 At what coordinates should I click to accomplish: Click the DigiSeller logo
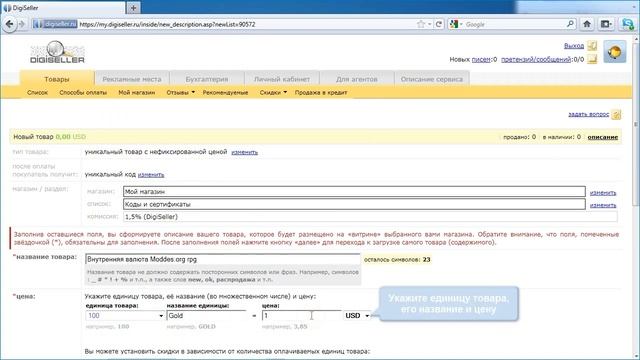(57, 52)
